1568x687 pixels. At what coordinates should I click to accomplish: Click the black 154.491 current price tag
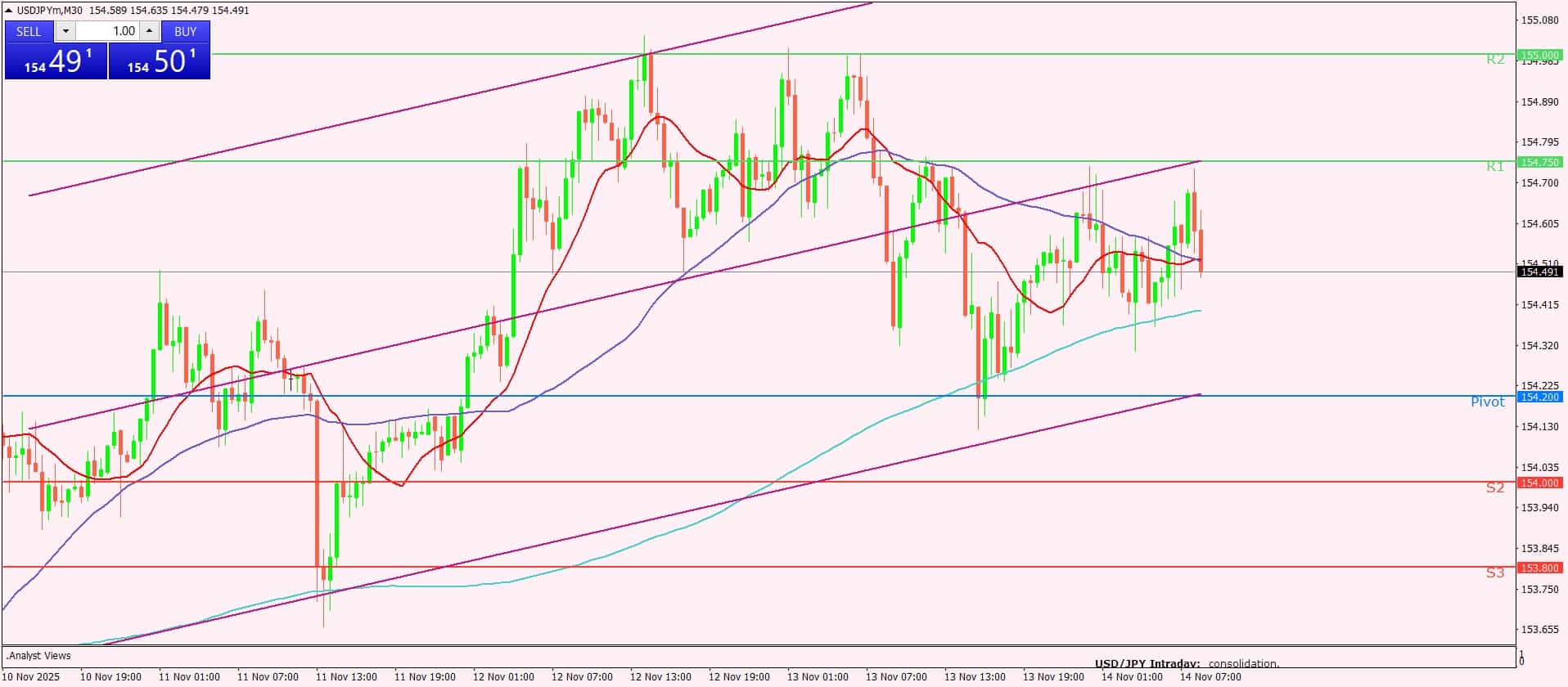click(x=1539, y=272)
